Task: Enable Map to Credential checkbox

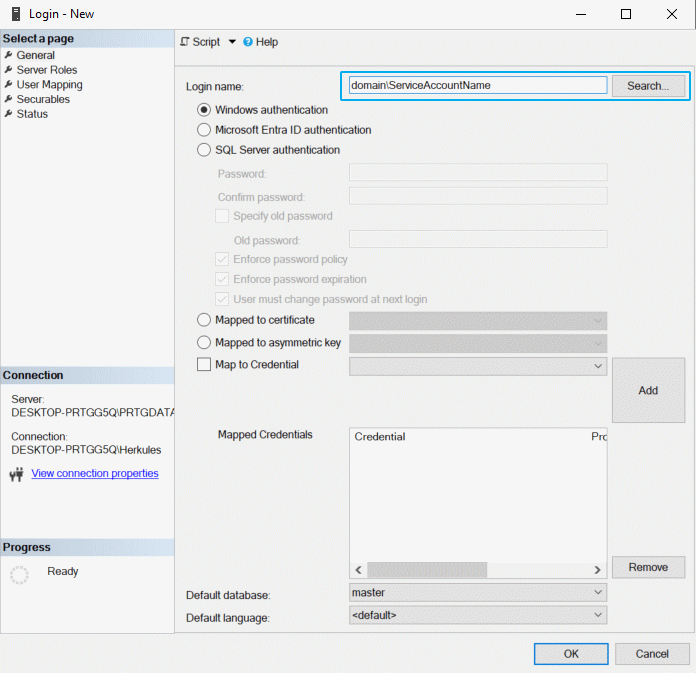Action: click(204, 364)
